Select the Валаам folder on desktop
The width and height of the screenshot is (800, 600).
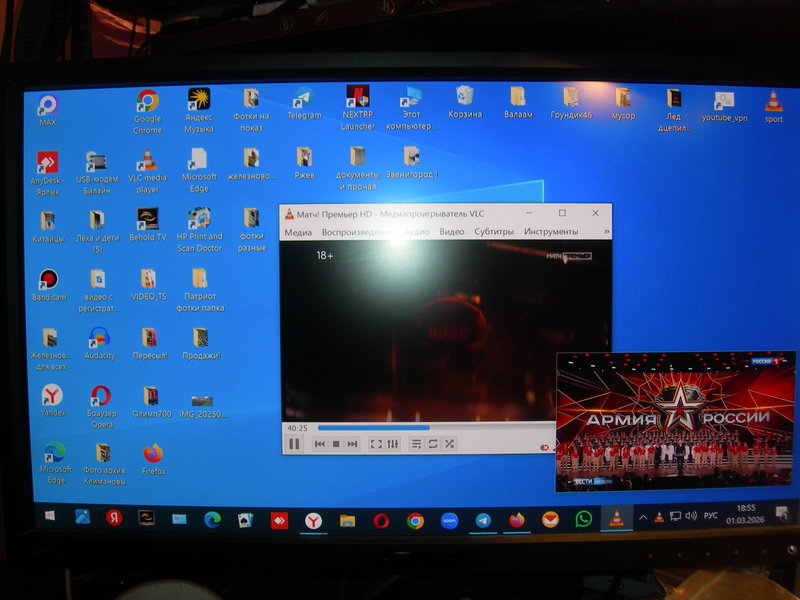point(518,103)
